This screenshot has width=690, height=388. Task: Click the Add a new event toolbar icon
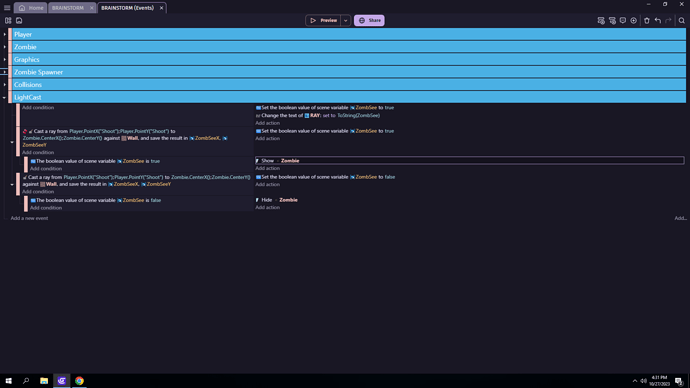601,21
